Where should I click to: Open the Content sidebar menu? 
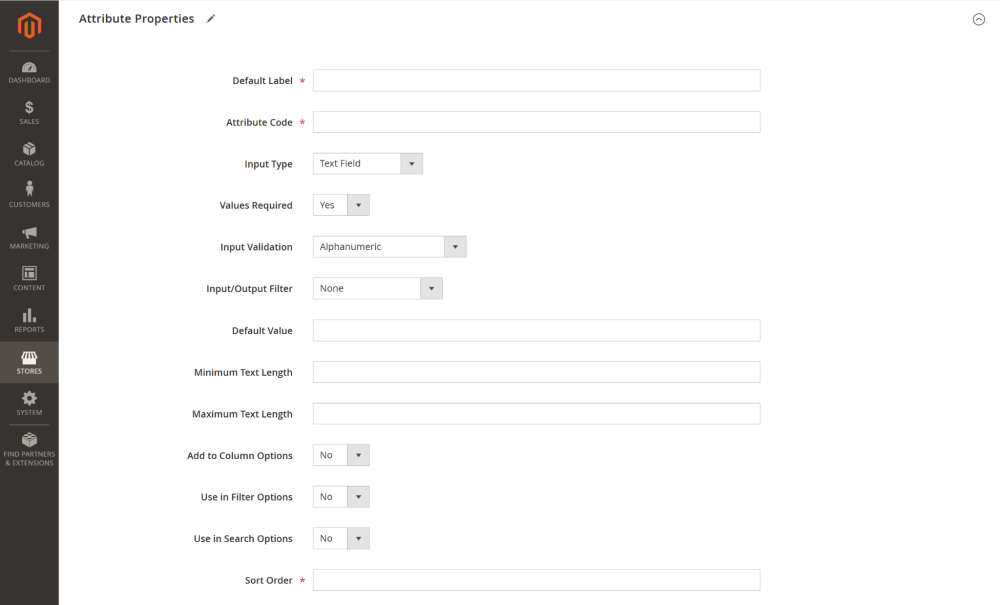pyautogui.click(x=29, y=279)
